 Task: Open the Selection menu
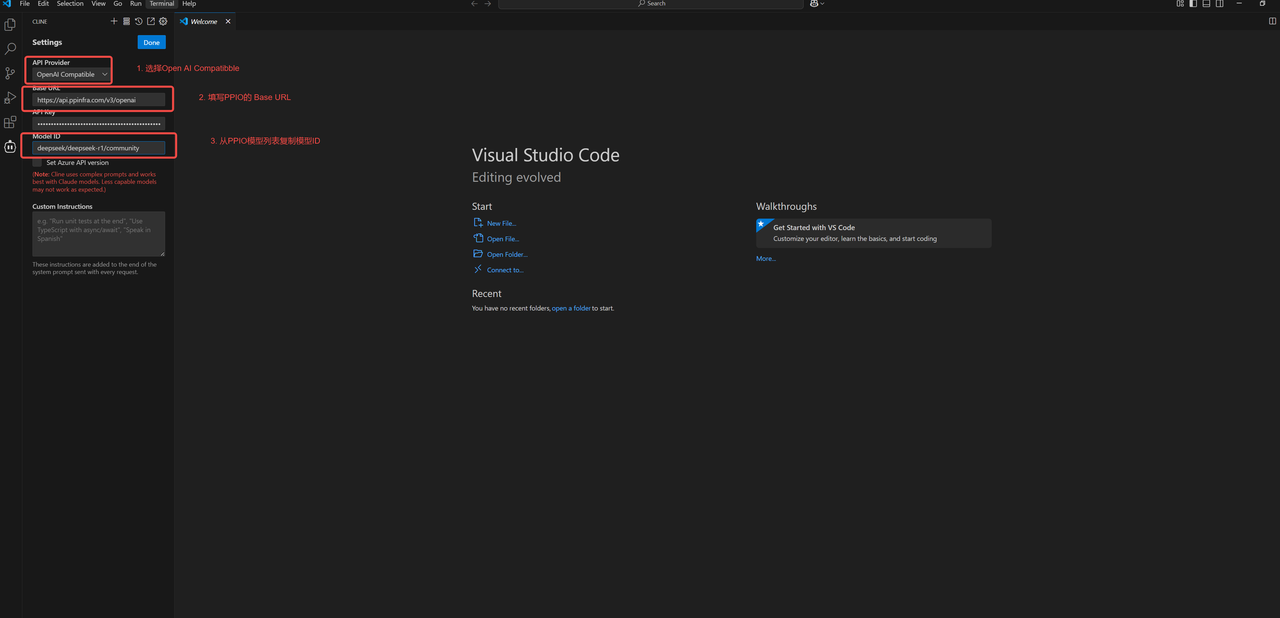70,4
